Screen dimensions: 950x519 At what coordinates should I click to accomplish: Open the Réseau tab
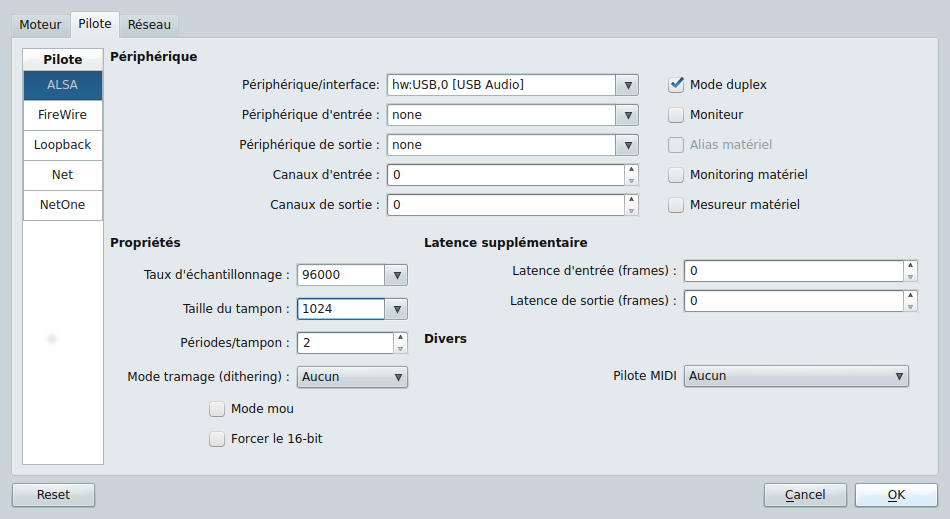tap(148, 24)
